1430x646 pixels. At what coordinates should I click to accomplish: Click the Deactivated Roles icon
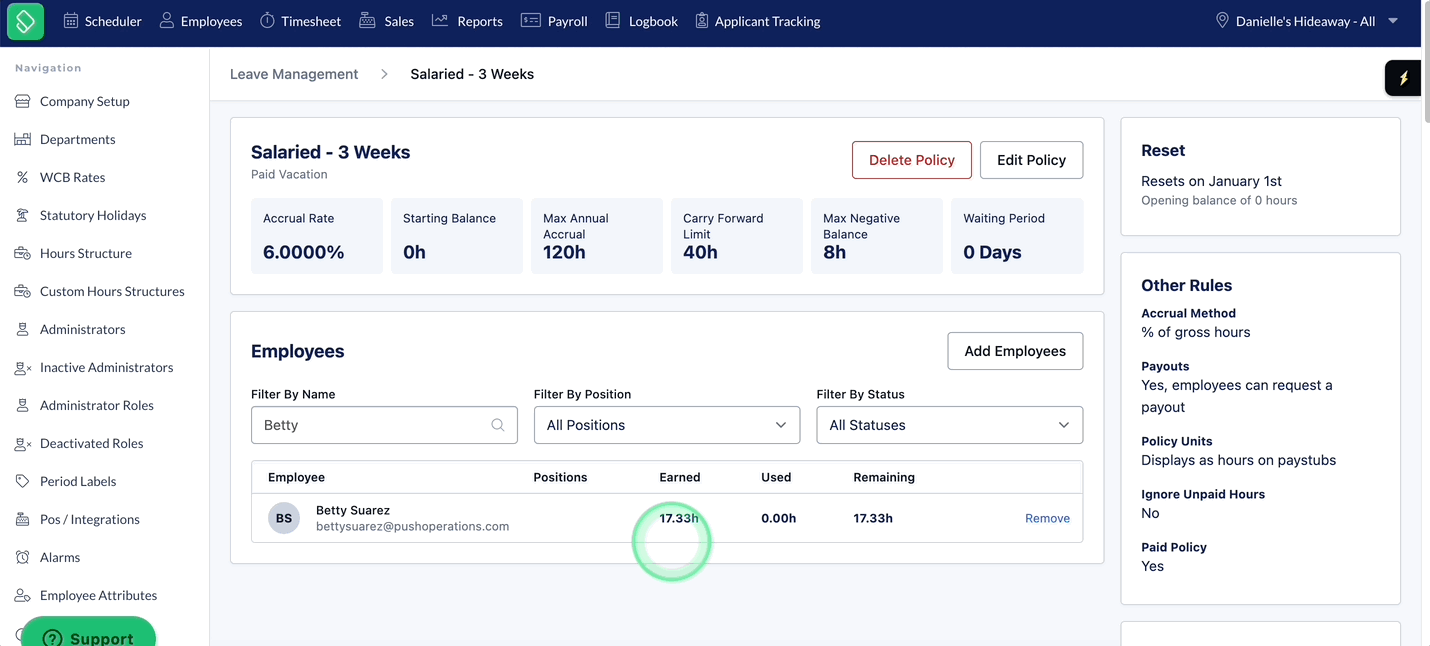[22, 443]
